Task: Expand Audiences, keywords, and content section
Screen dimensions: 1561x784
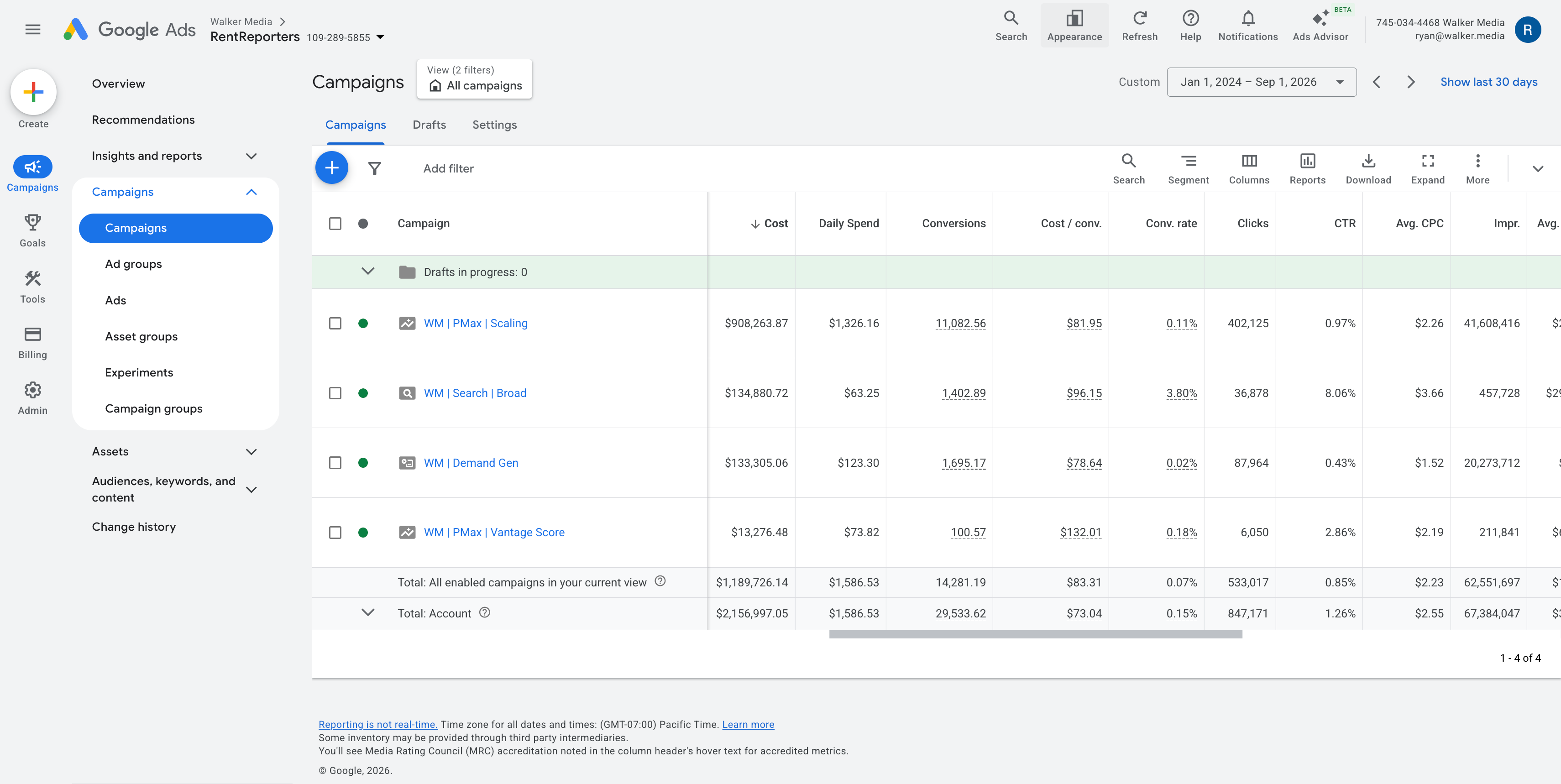Action: (x=251, y=490)
